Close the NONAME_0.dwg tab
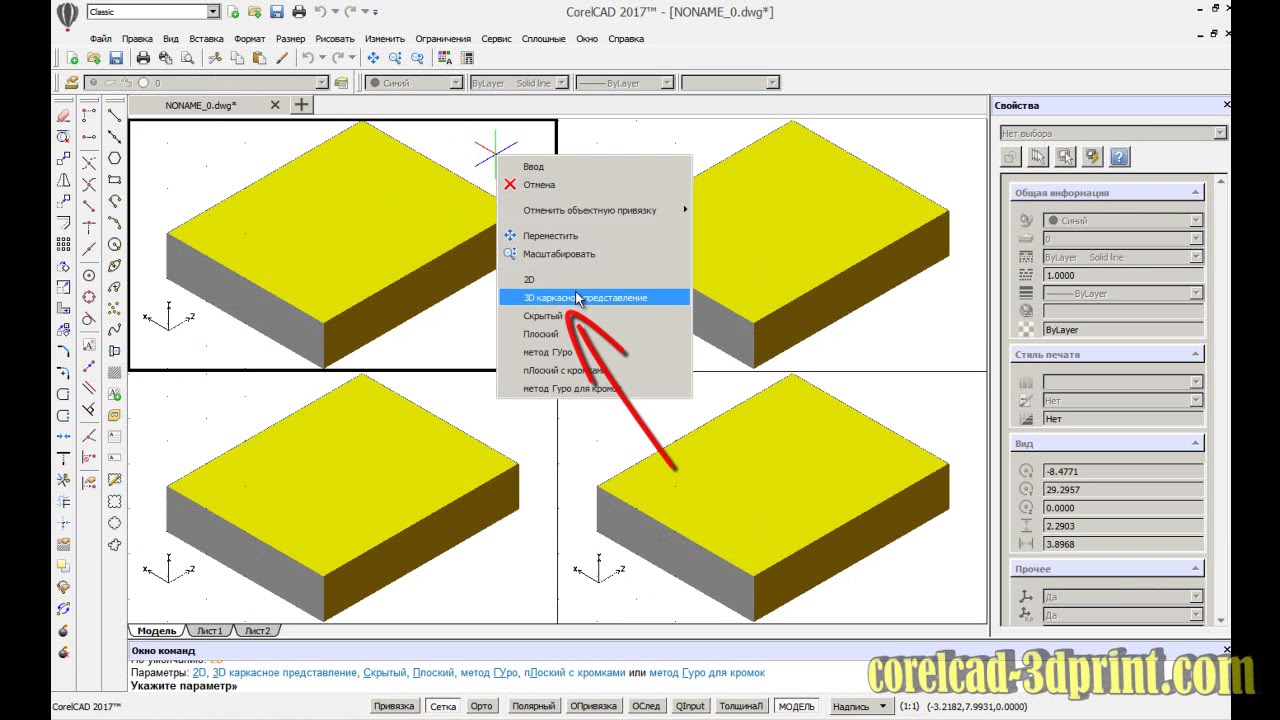 coord(275,105)
